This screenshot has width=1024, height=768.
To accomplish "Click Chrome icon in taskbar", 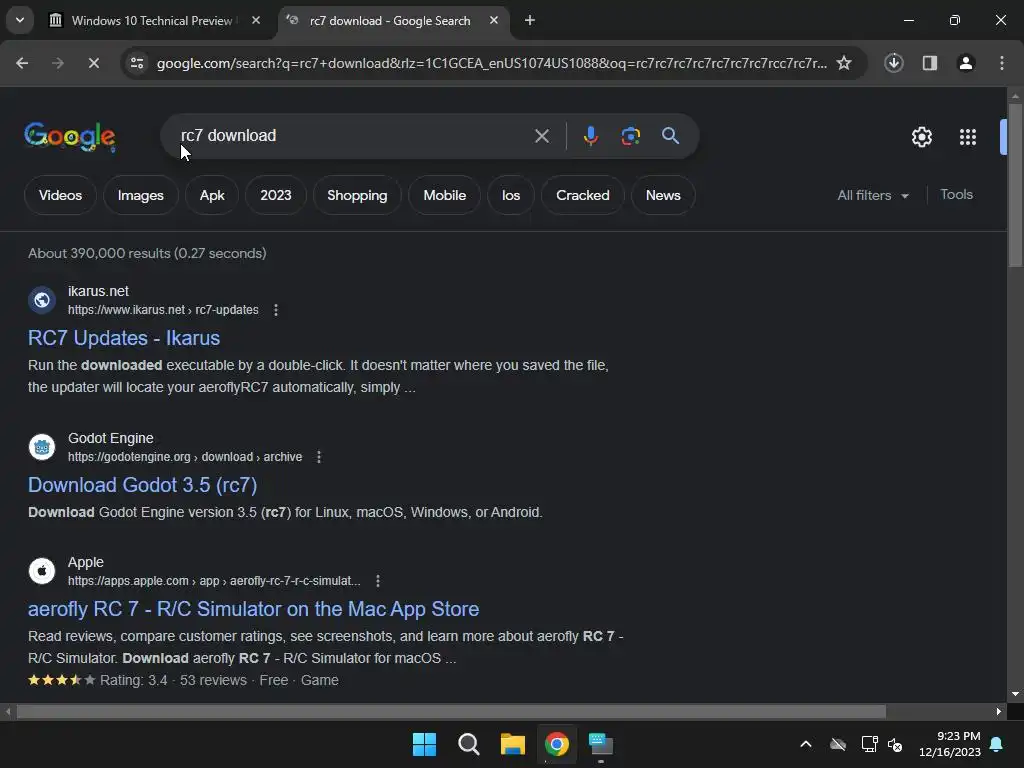I will point(556,744).
